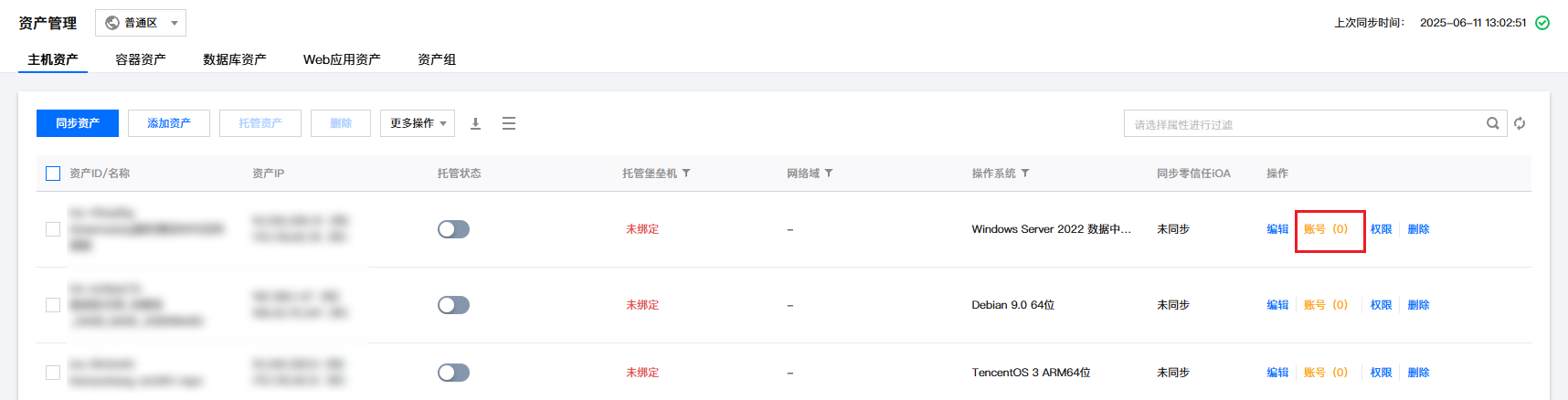
Task: Switch to the 容器资产 tab
Action: pyautogui.click(x=141, y=59)
